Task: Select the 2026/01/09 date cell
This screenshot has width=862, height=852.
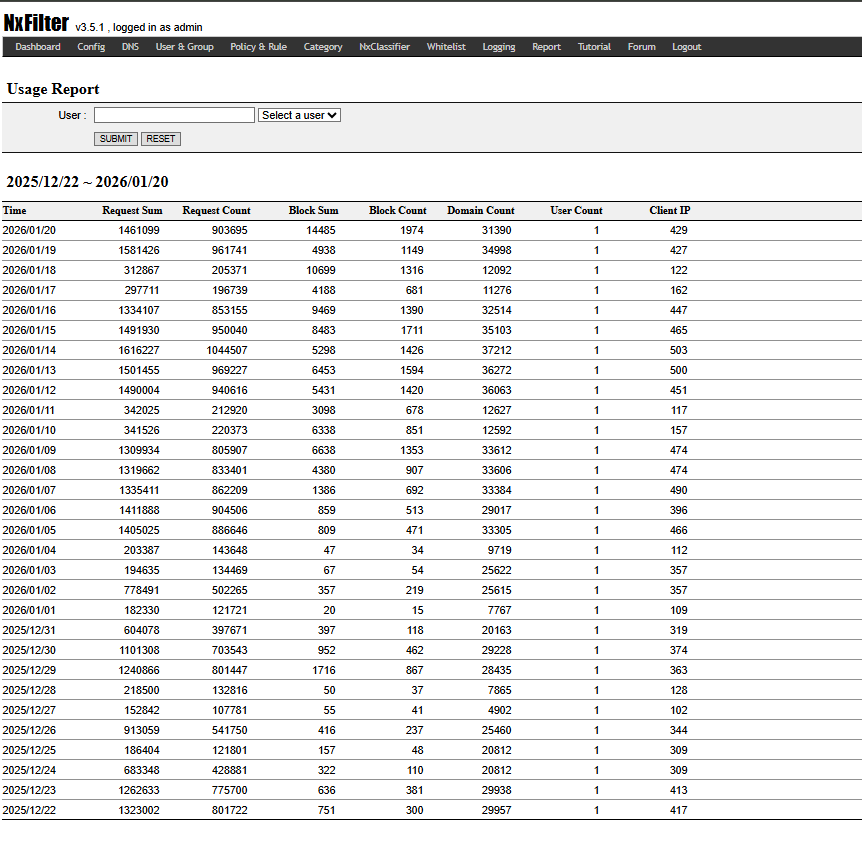Action: (29, 450)
